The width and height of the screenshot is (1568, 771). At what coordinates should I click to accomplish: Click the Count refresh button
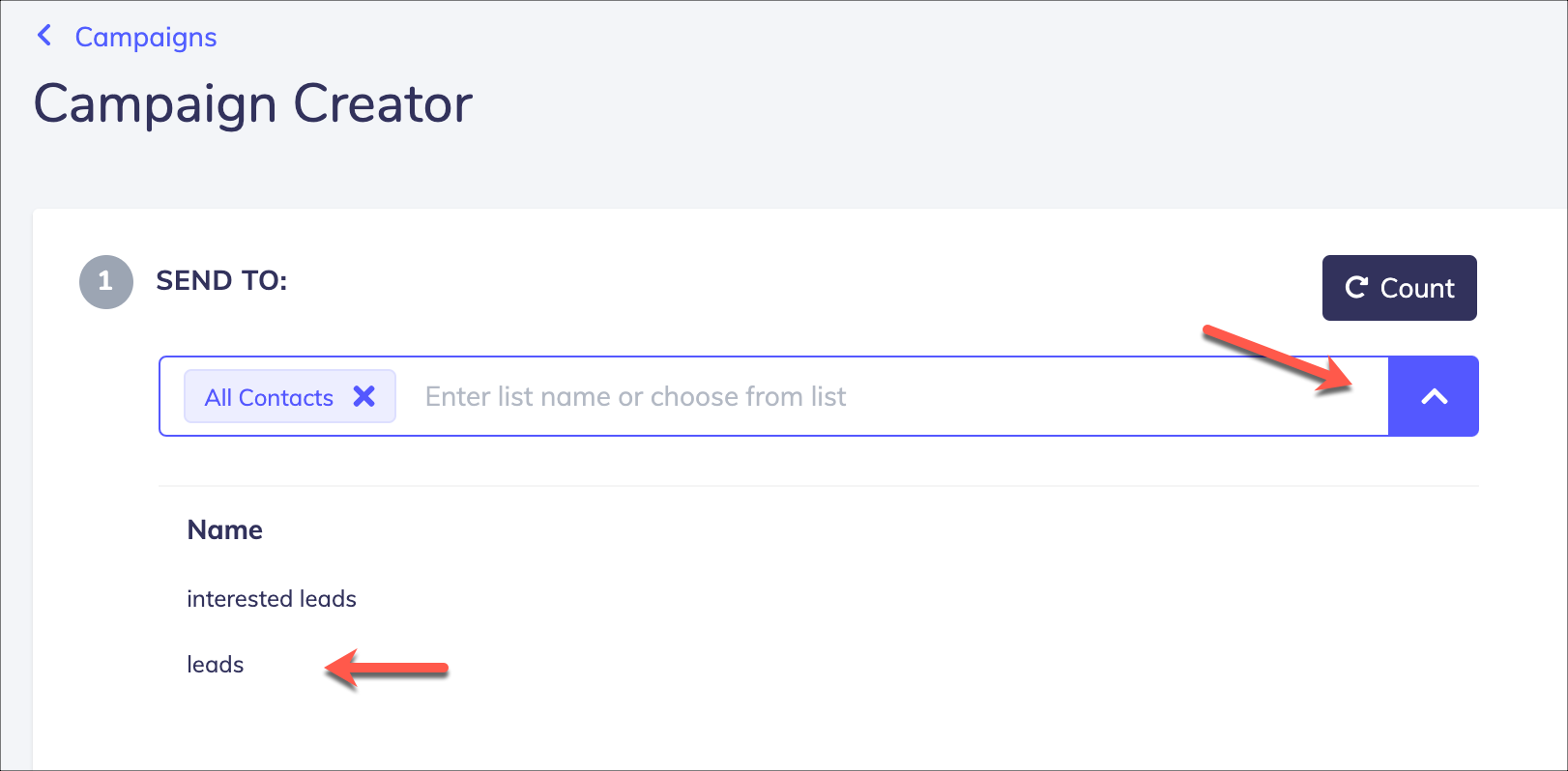(x=1399, y=288)
